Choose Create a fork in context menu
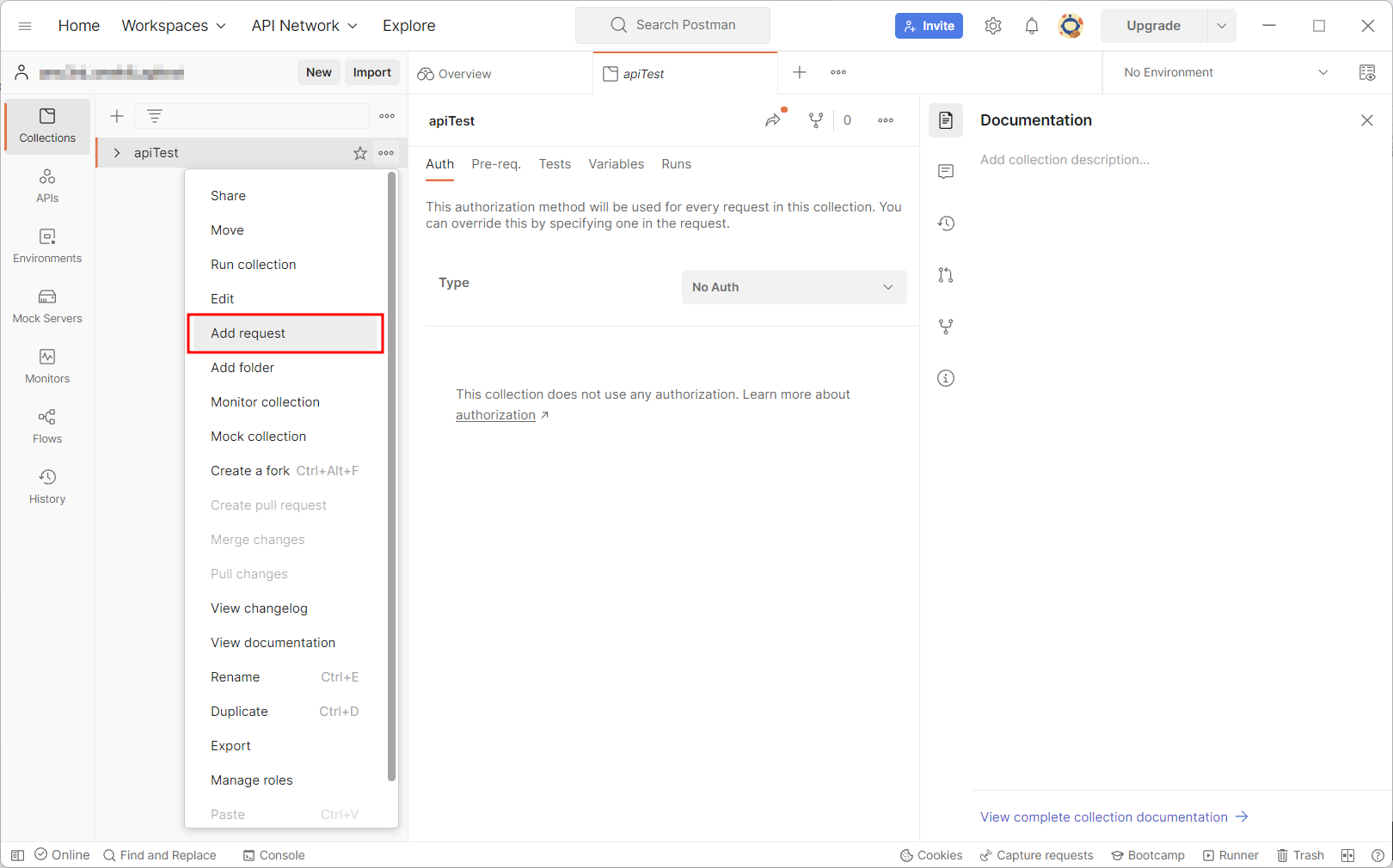The width and height of the screenshot is (1393, 868). click(285, 471)
